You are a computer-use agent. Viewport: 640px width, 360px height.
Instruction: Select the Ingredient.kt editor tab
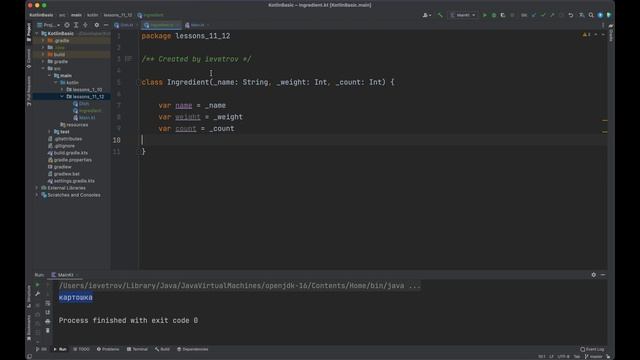click(161, 25)
